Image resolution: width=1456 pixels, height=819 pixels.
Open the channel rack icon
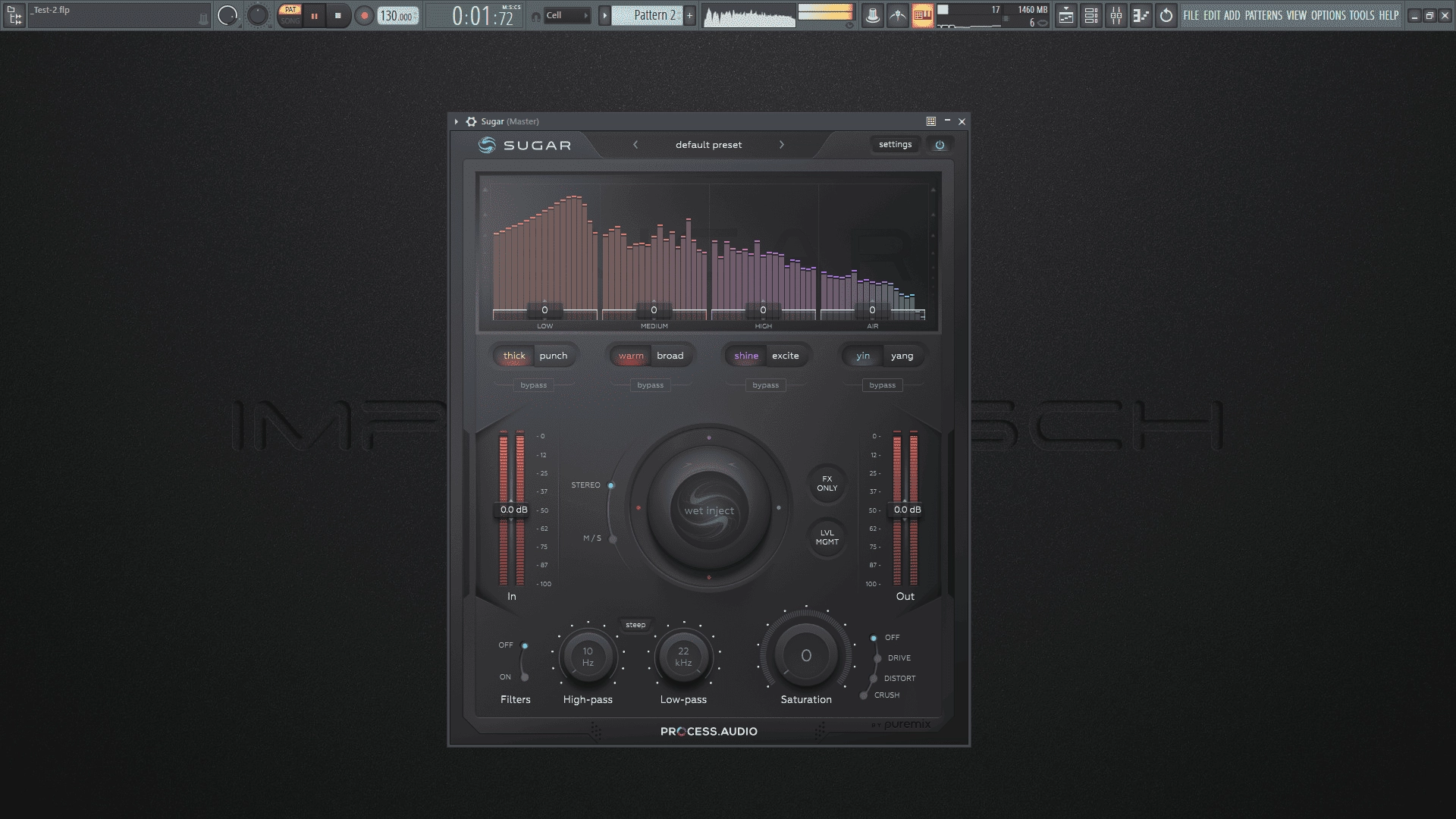click(x=1091, y=15)
